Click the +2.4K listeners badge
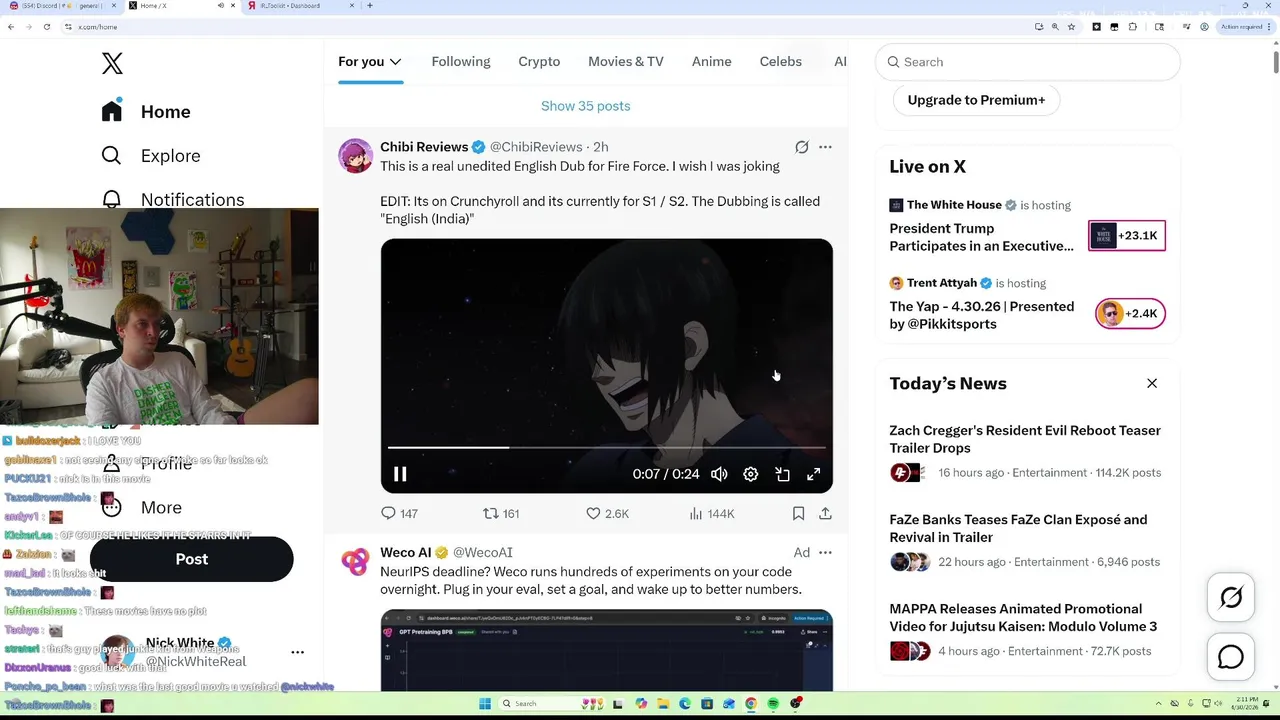The width and height of the screenshot is (1280, 720). pyautogui.click(x=1130, y=314)
